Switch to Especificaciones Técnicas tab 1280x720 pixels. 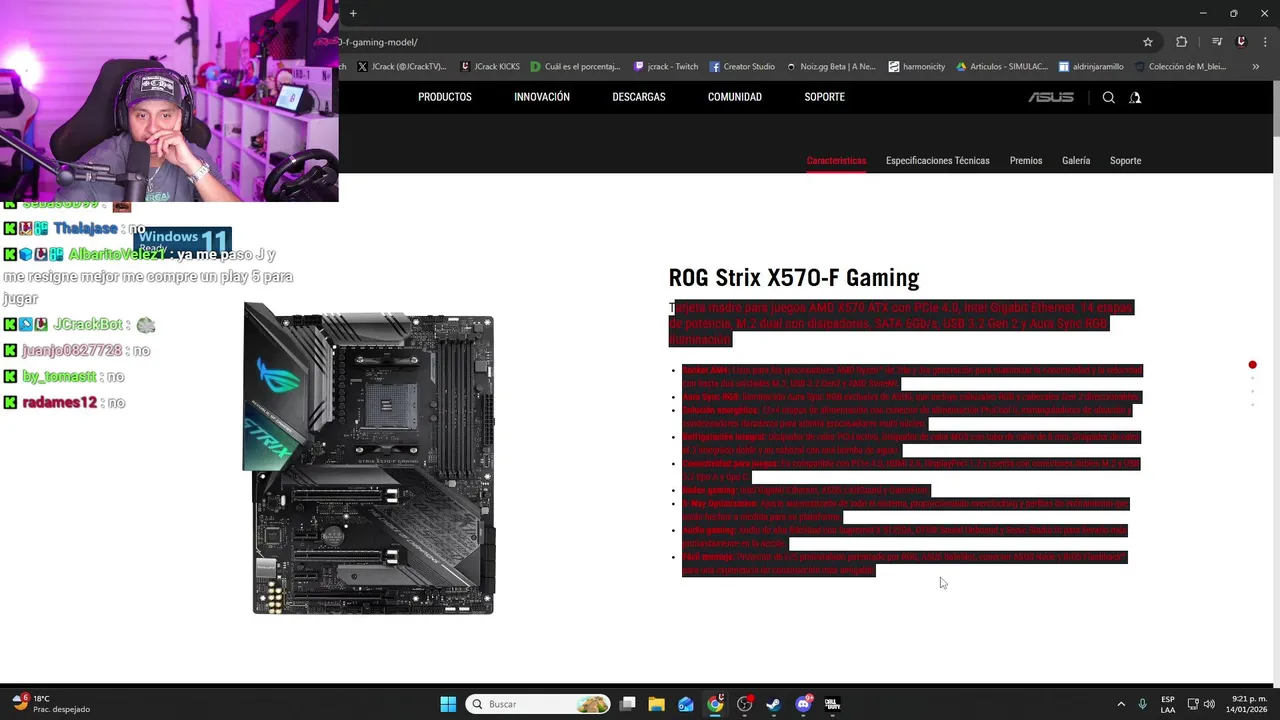click(x=938, y=161)
